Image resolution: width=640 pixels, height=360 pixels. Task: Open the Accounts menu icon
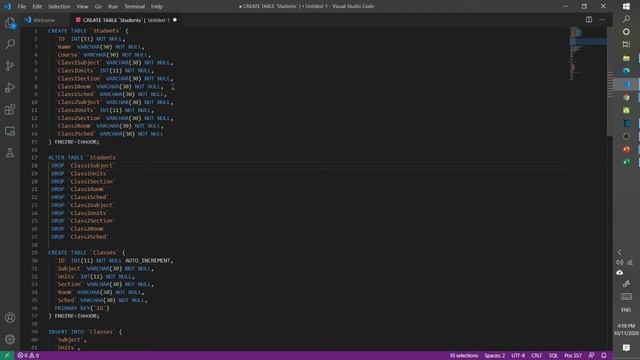tap(10, 318)
